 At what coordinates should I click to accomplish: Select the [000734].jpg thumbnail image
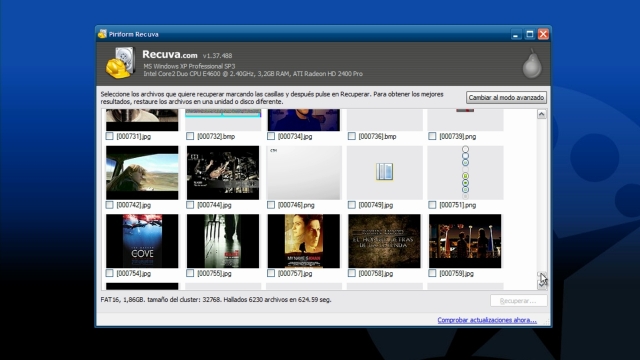[304, 120]
